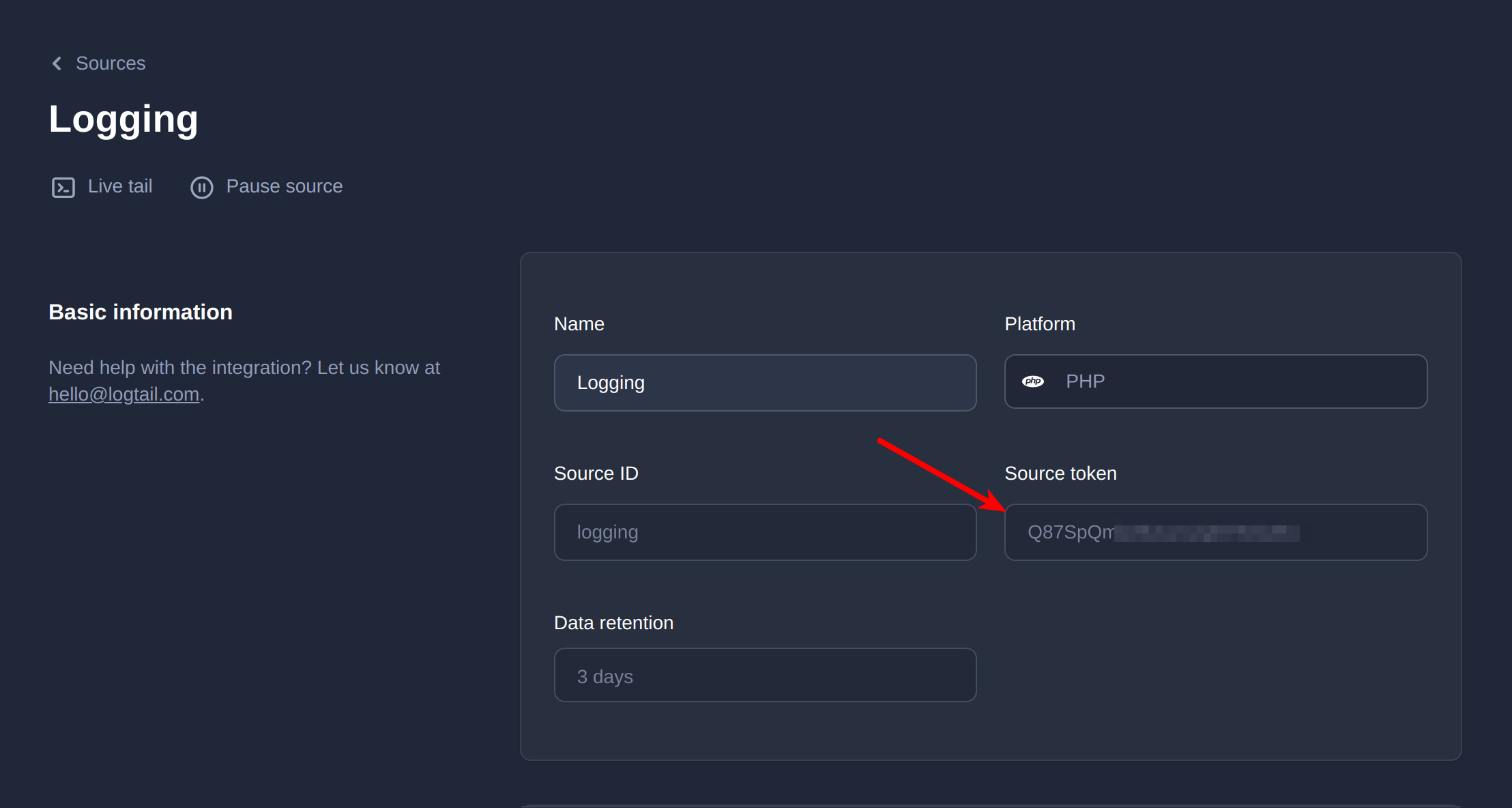Open the Data retention selector showing 3 days
Viewport: 1512px width, 808px height.
coord(764,675)
